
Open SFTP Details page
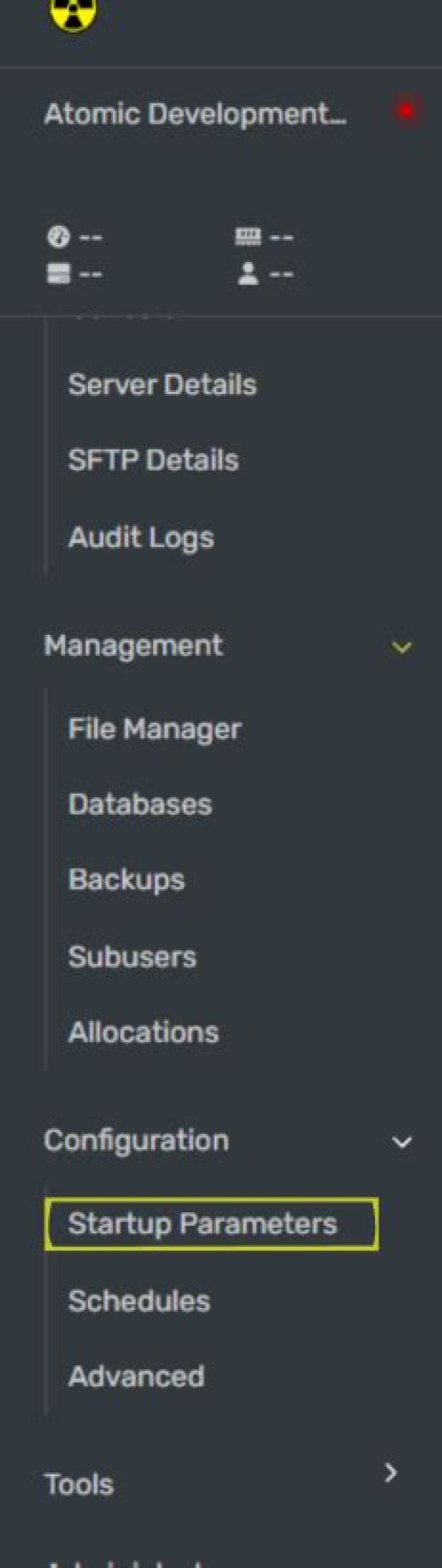click(153, 460)
